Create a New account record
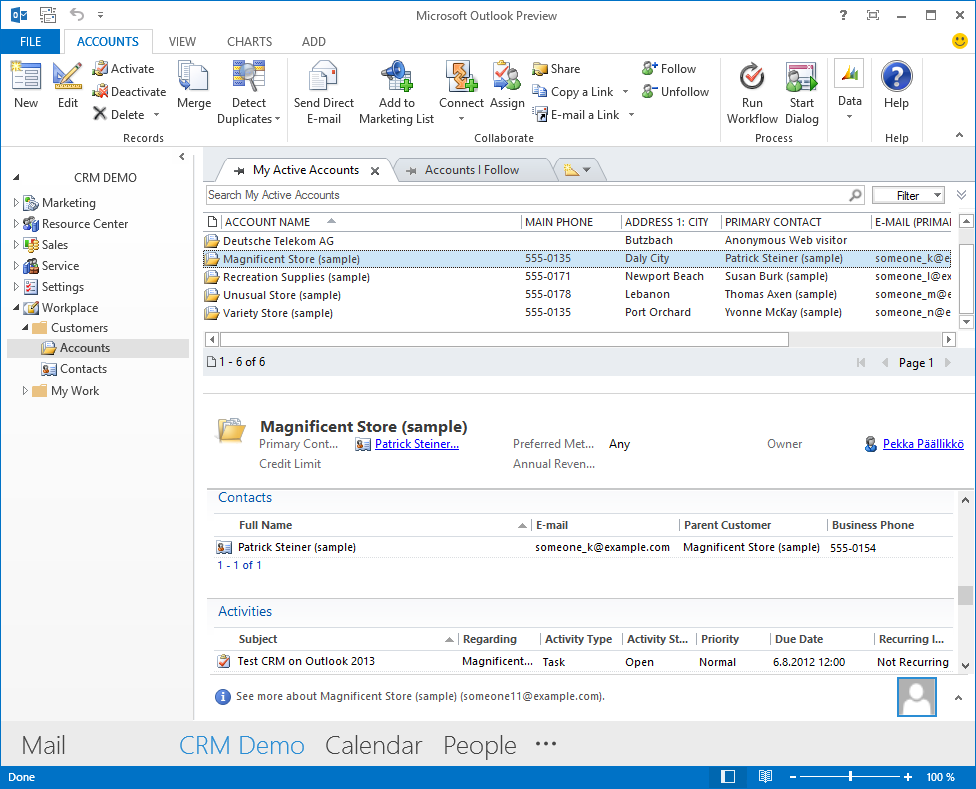 point(26,85)
